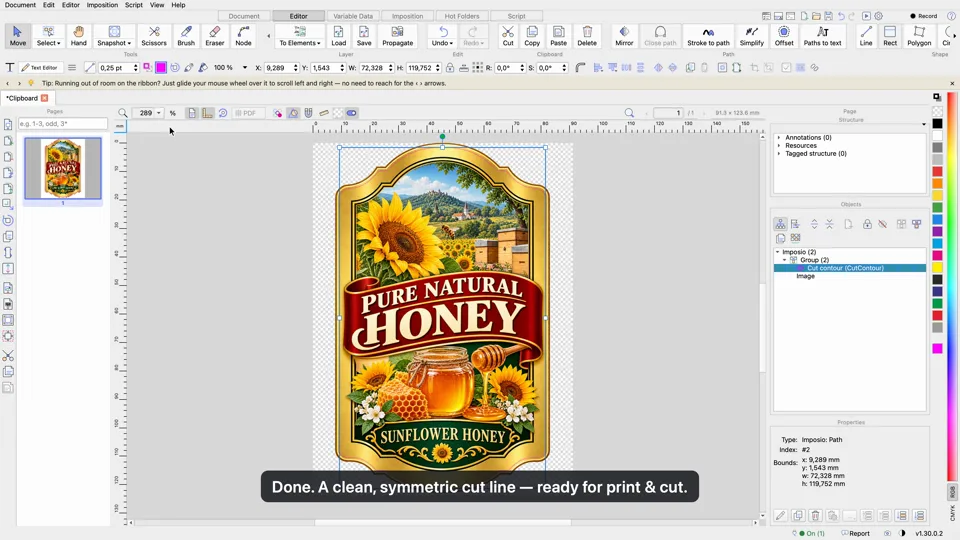The width and height of the screenshot is (960, 540).
Task: Expand the Annotations (0) node
Action: pos(779,137)
